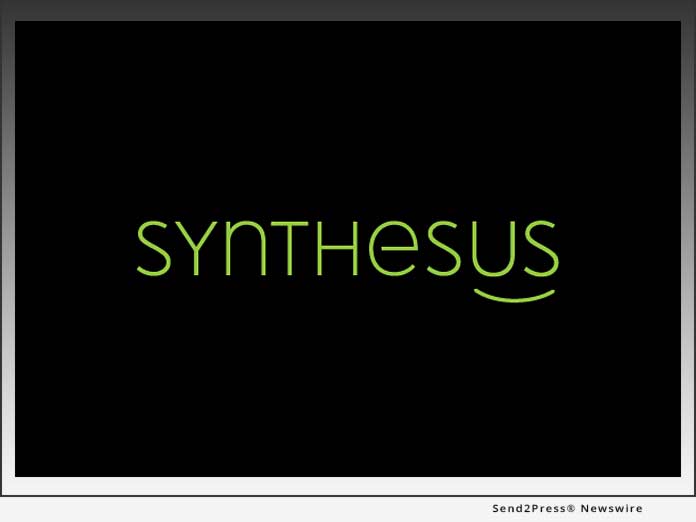Click the Synthesus logo wordmark
This screenshot has height=522, width=696.
click(346, 249)
